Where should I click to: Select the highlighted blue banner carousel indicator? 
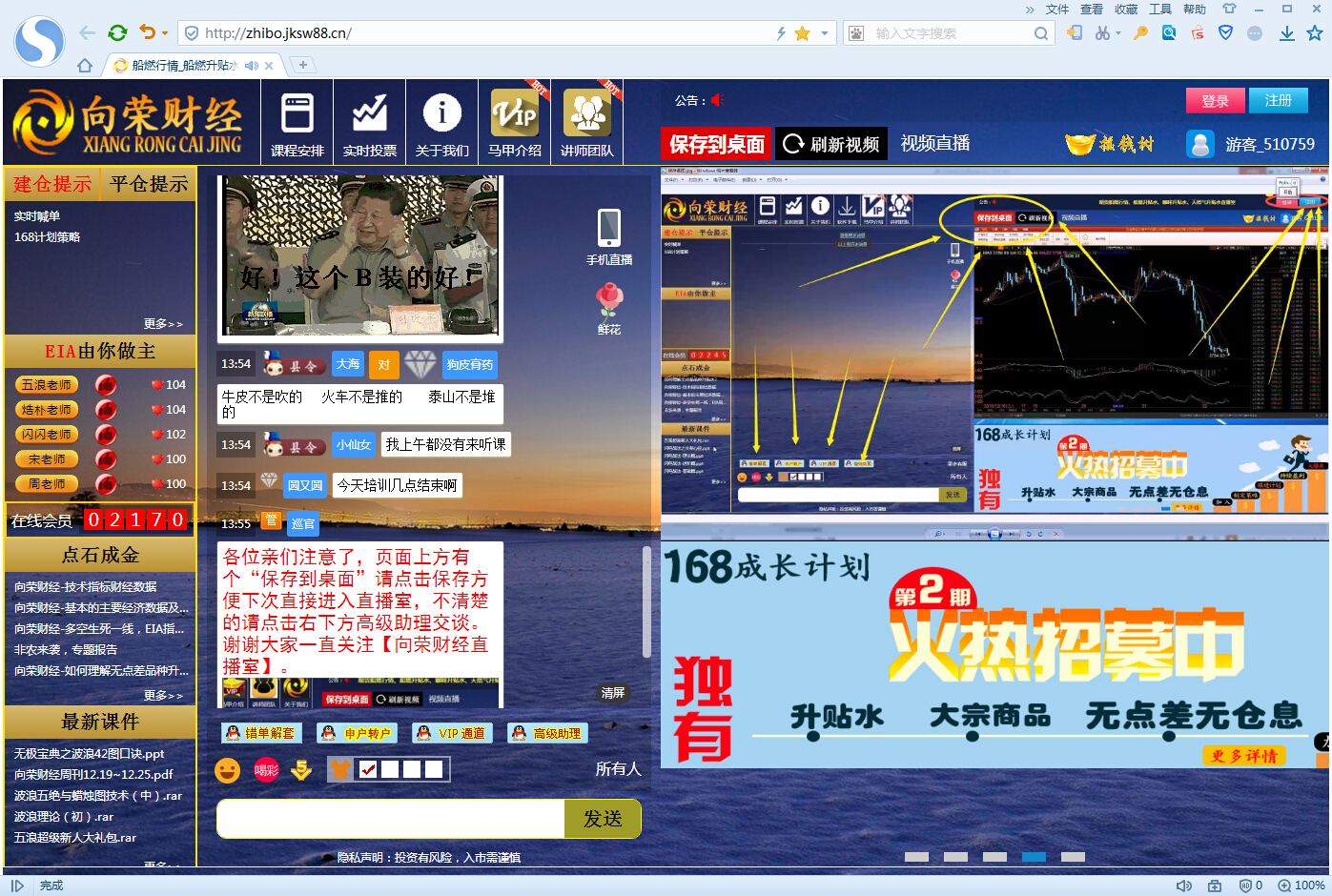(1034, 857)
